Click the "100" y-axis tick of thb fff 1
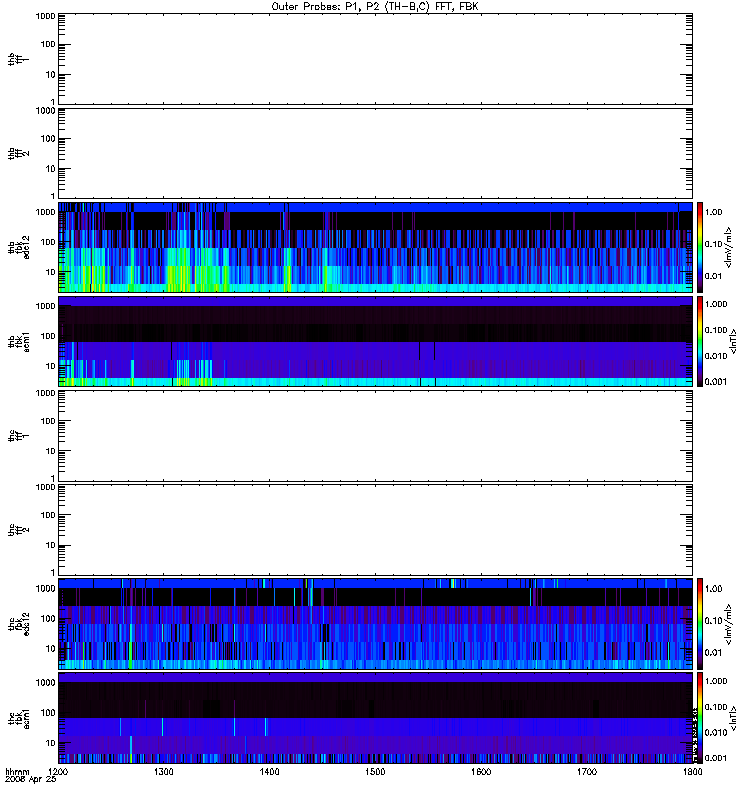This screenshot has height=800, width=750. 48,44
